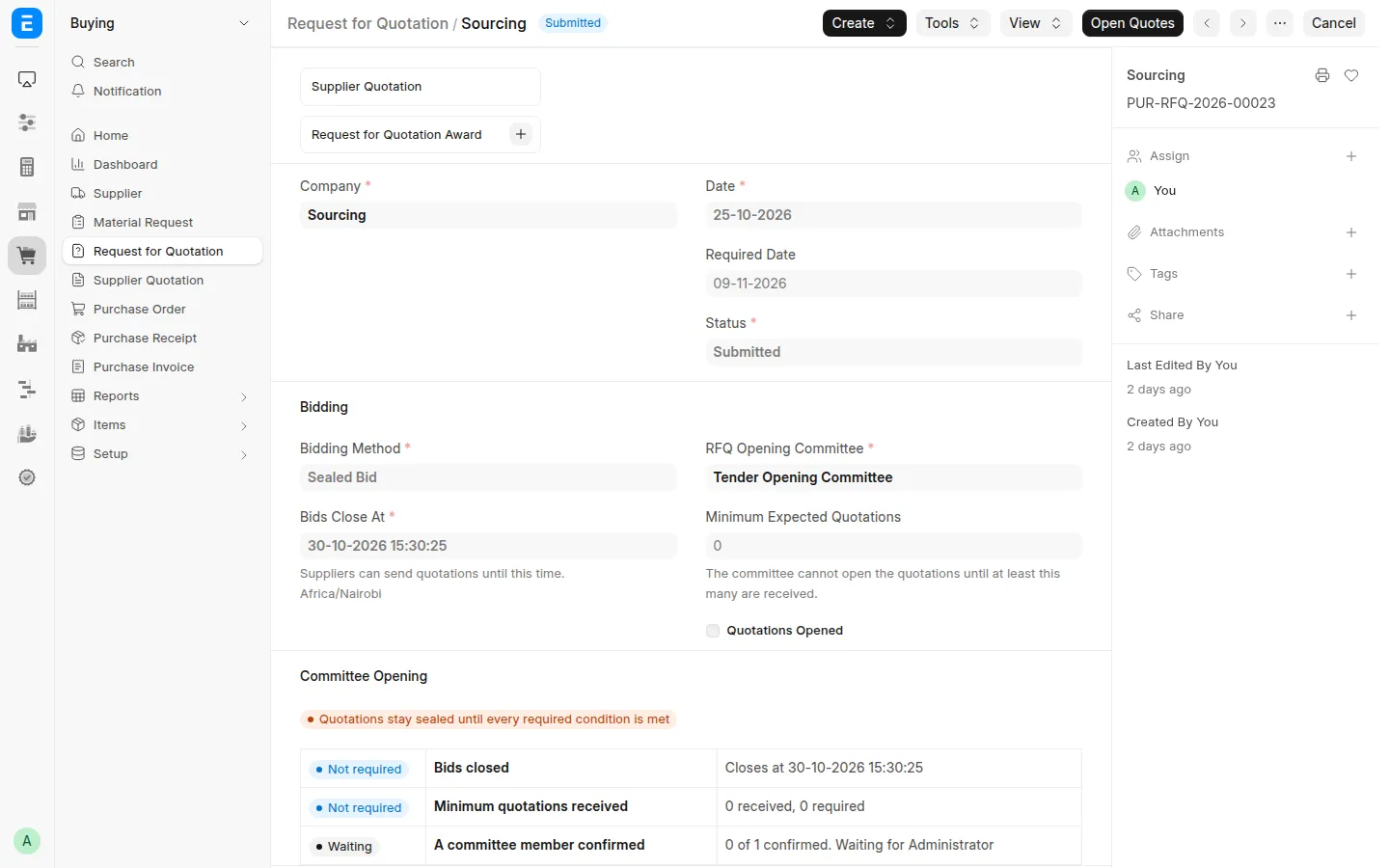Open the checkmark badge Quality module icon

[27, 477]
